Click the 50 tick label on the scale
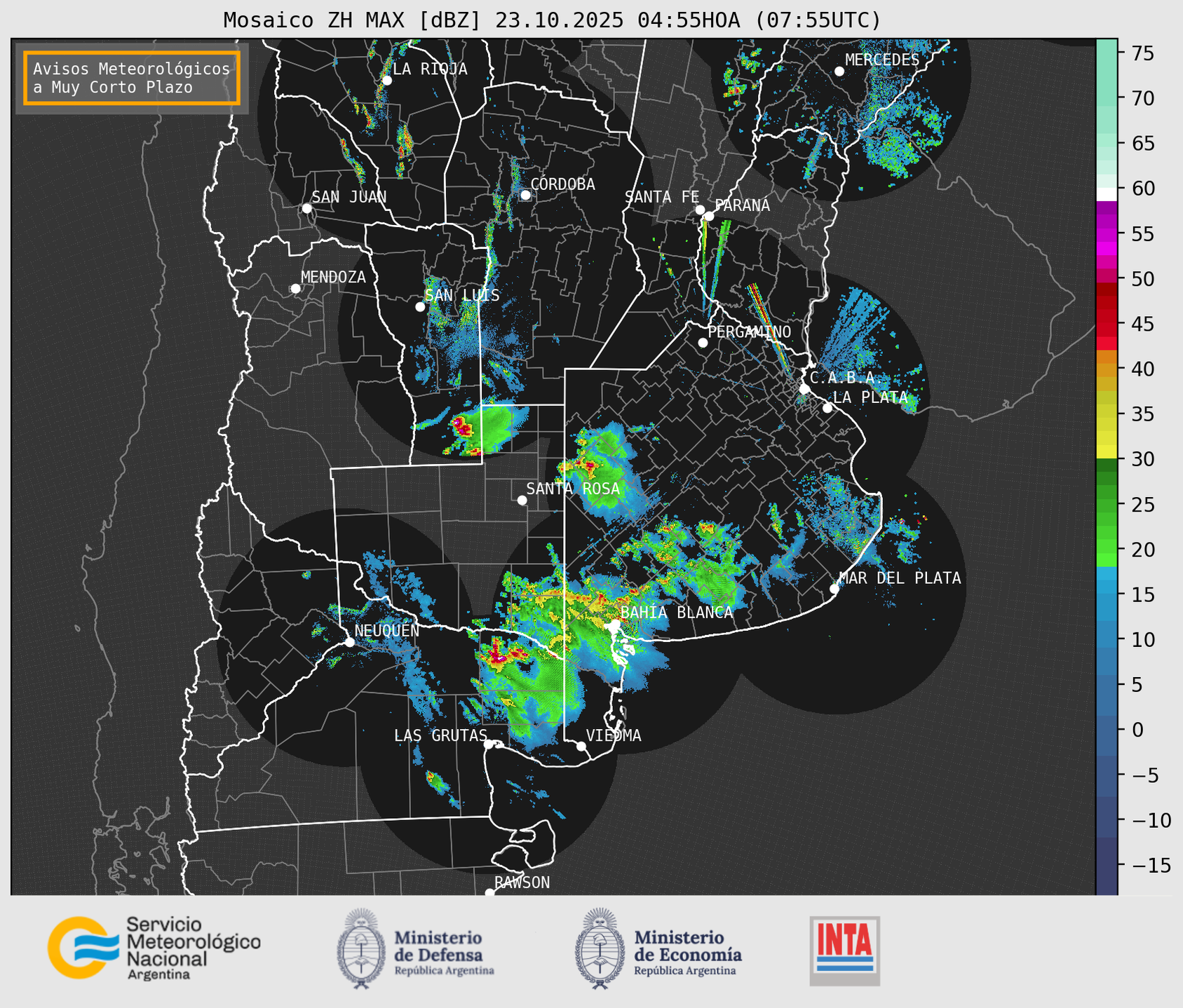1183x1008 pixels. [x=1142, y=279]
